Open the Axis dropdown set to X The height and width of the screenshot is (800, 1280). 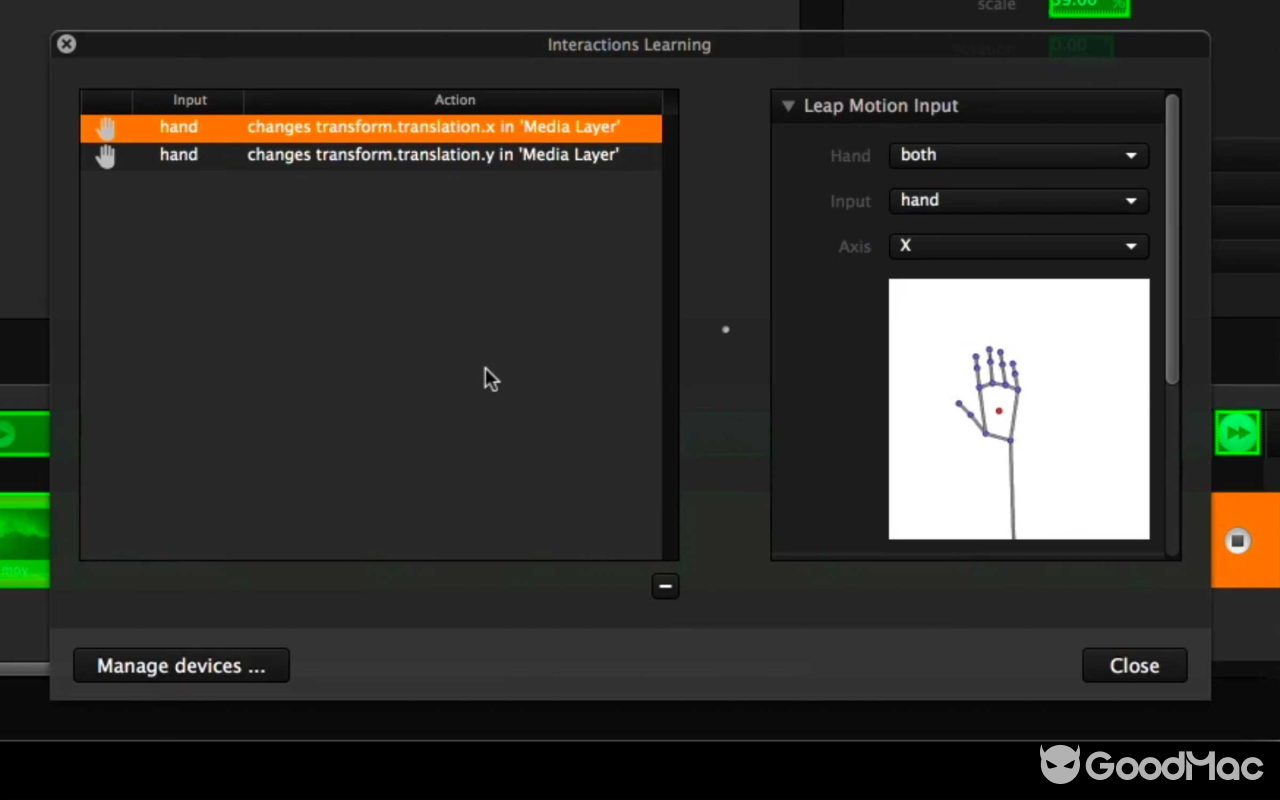1018,246
